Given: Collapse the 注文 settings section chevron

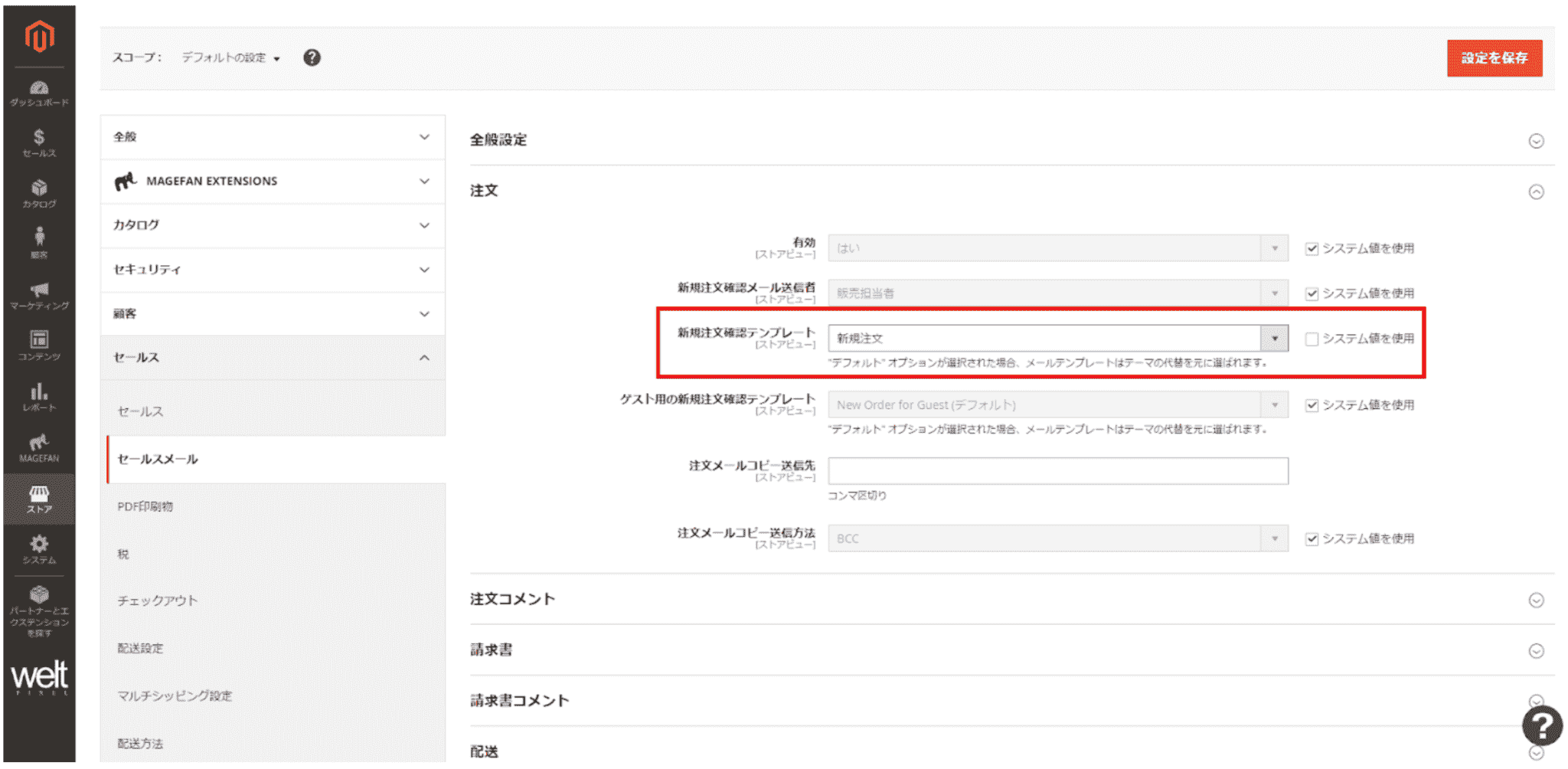Looking at the screenshot, I should 1537,191.
